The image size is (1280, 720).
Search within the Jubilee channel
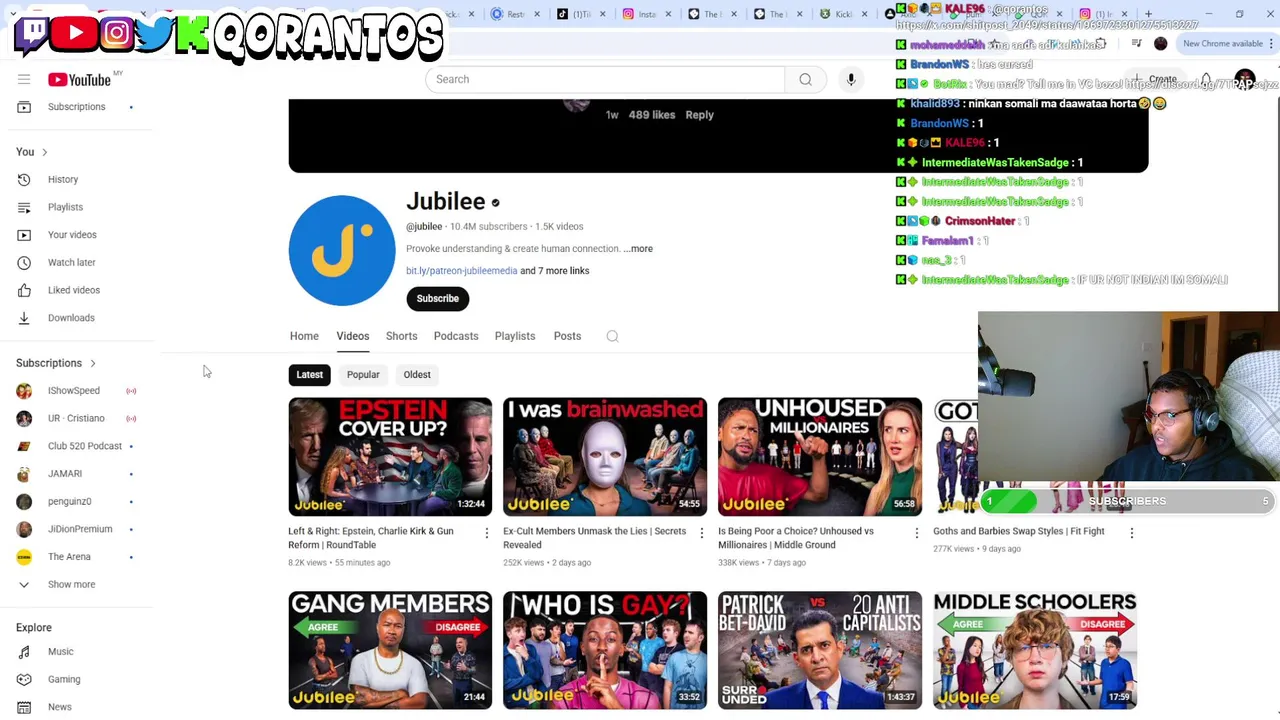[x=612, y=336]
